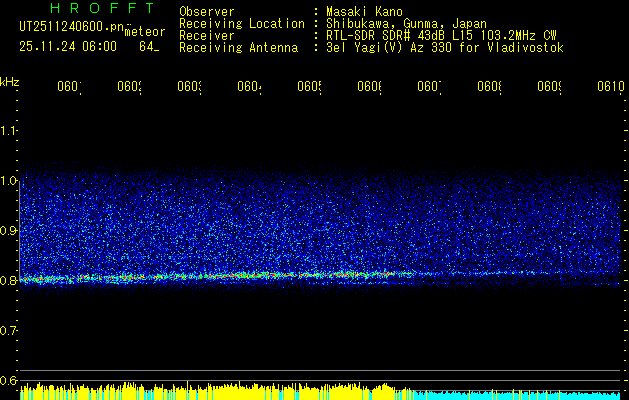
Task: Click the 'Receiving Location' field label
Action: pyautogui.click(x=242, y=24)
